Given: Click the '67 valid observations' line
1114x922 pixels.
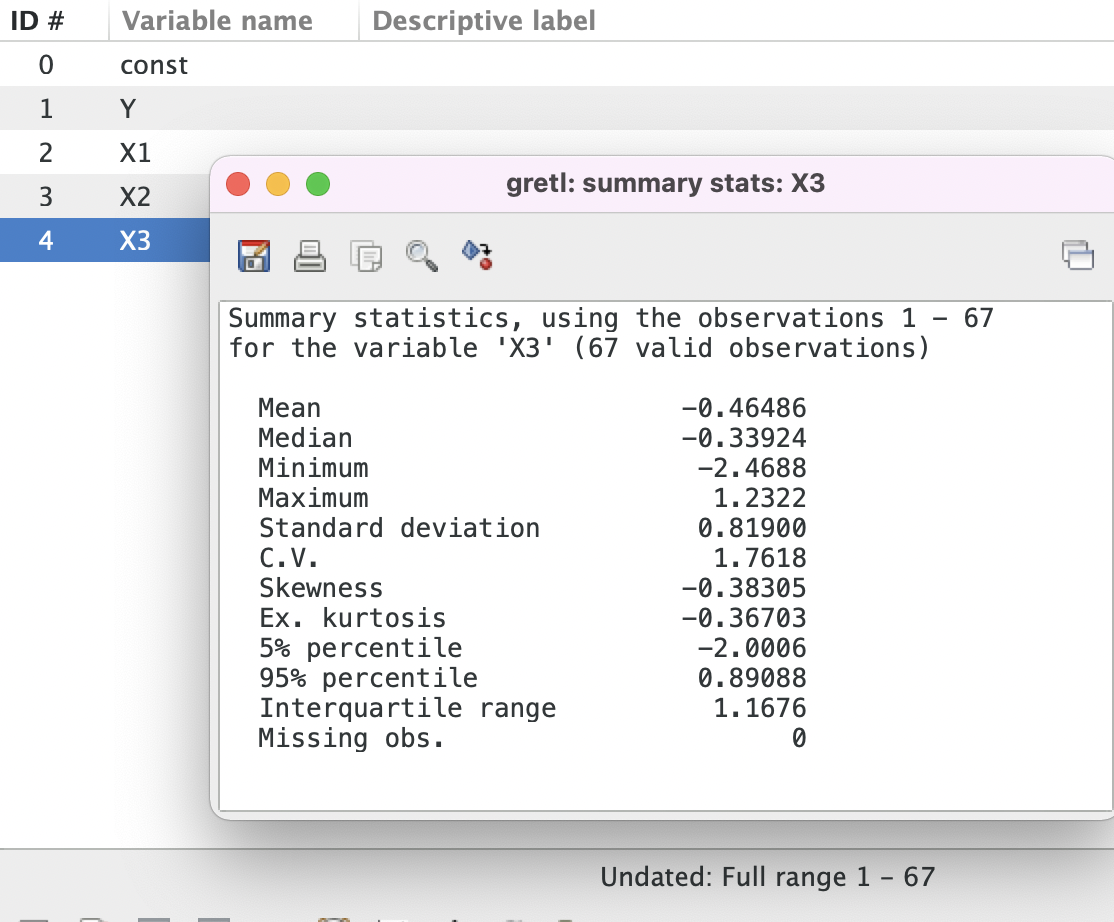Looking at the screenshot, I should pyautogui.click(x=578, y=348).
